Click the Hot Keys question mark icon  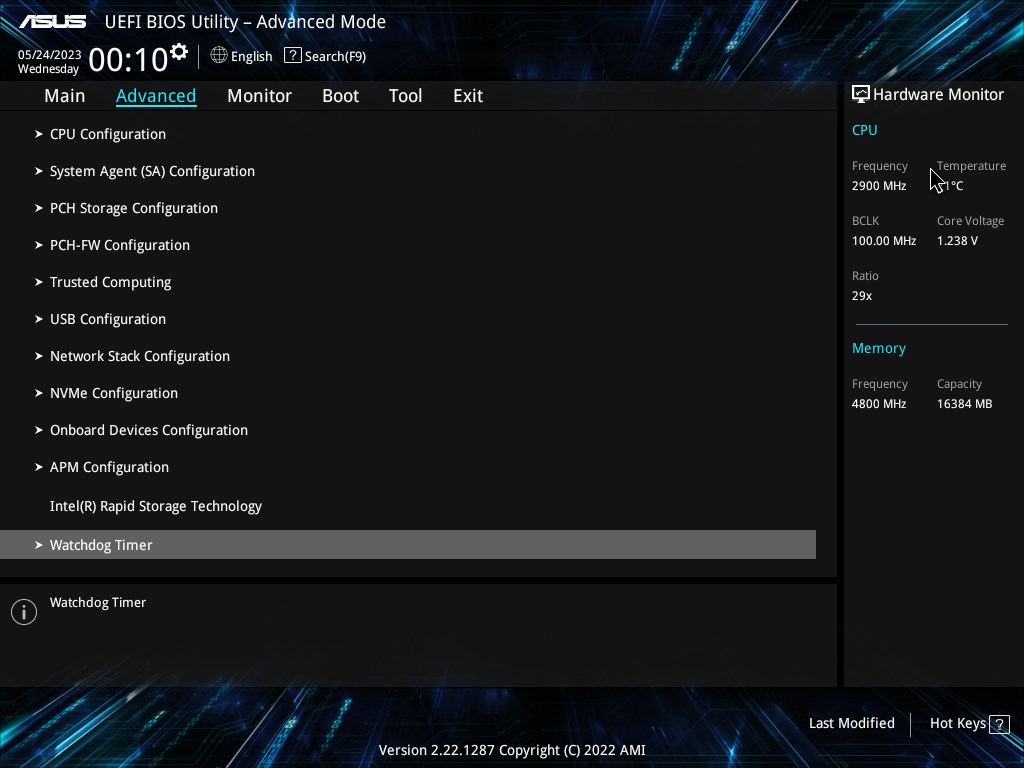(x=999, y=724)
